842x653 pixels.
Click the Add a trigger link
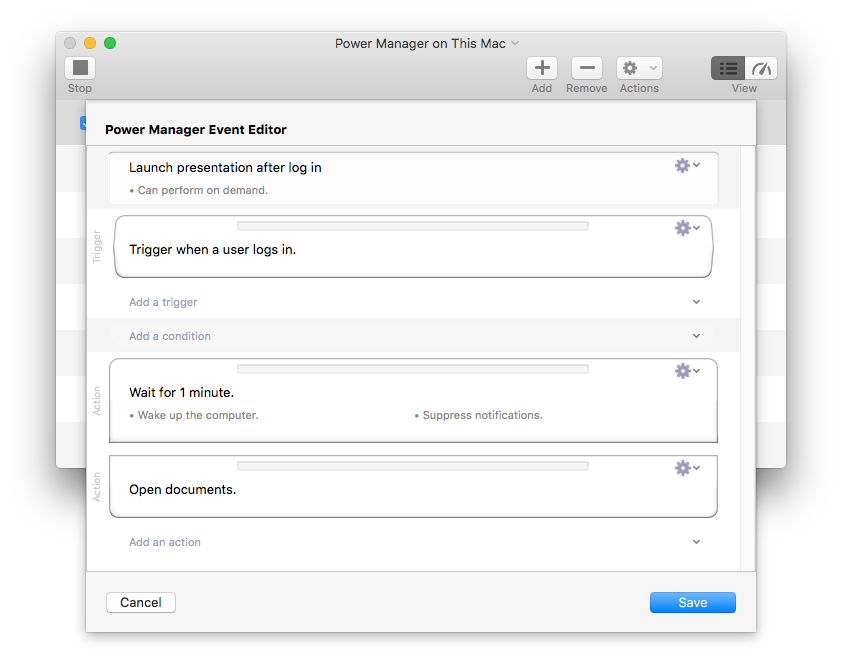(x=163, y=302)
